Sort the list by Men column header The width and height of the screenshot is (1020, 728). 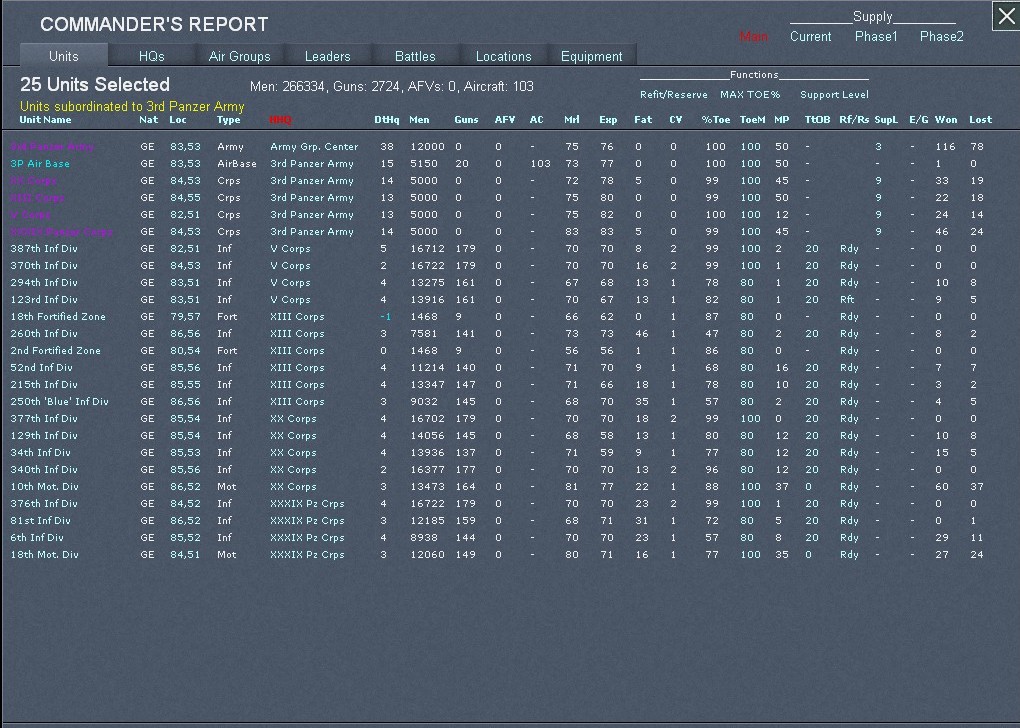point(419,120)
